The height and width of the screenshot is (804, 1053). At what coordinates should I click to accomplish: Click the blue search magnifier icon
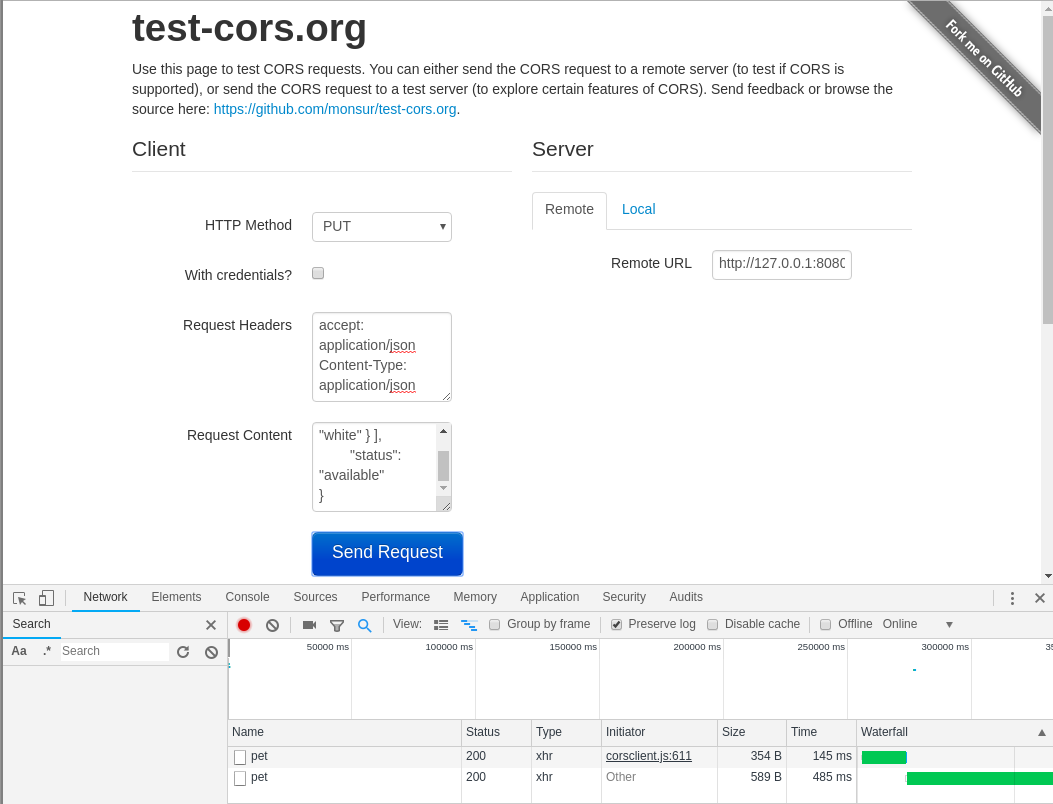click(365, 625)
